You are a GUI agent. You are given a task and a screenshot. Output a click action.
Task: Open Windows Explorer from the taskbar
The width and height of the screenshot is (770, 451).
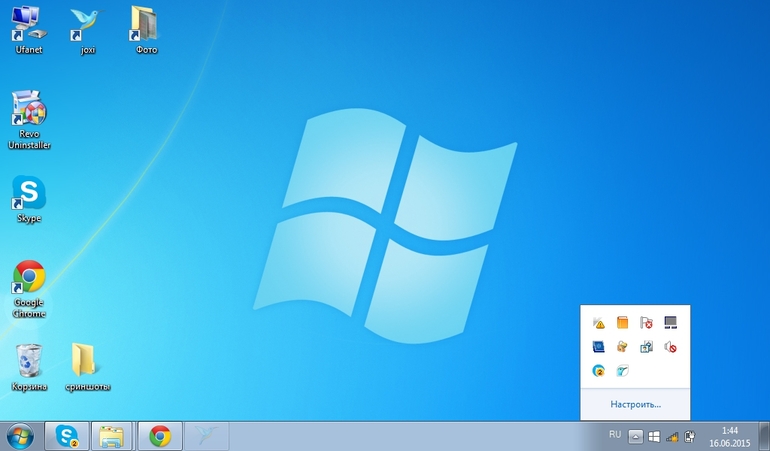(x=112, y=436)
